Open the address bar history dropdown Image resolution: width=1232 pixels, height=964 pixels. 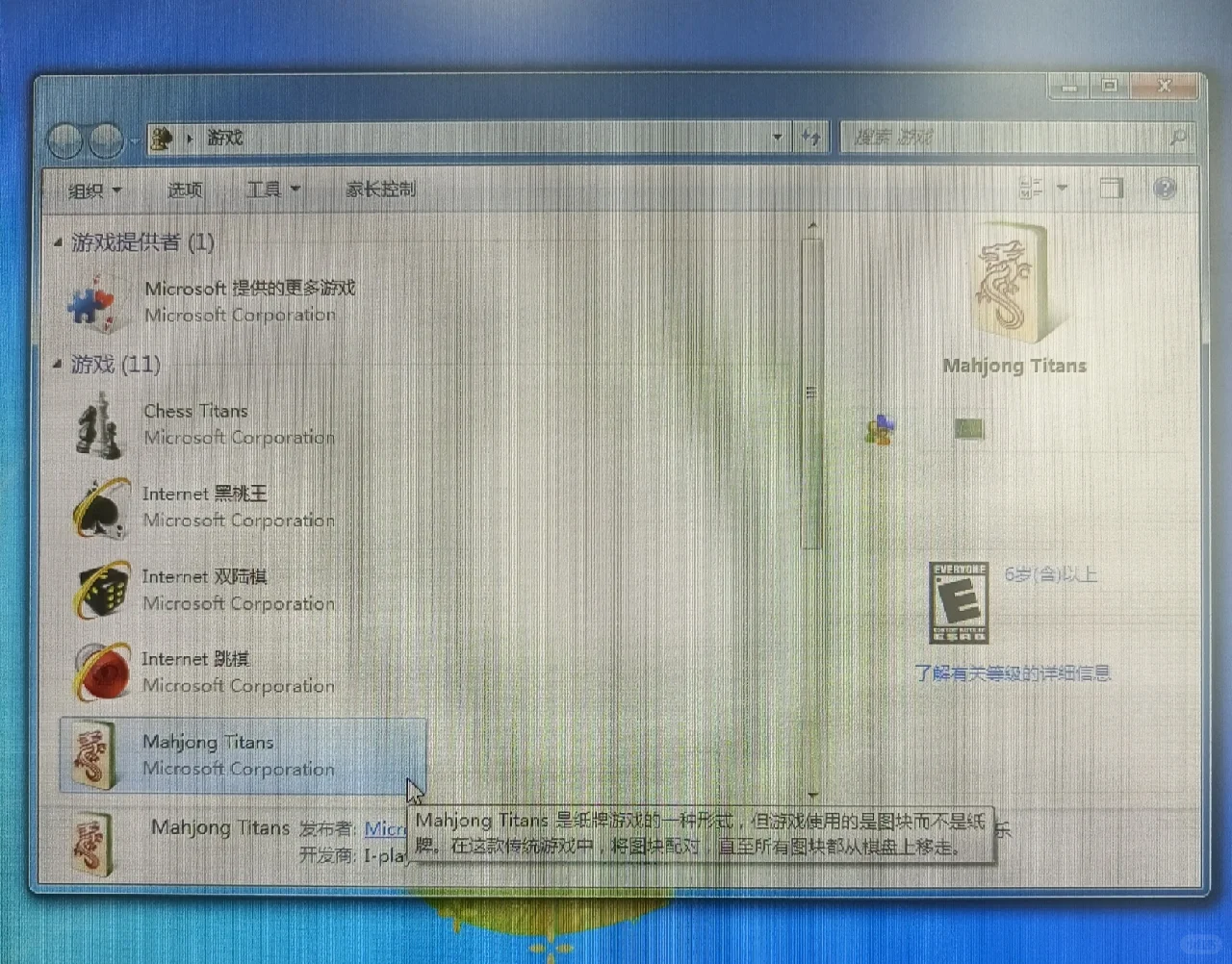pyautogui.click(x=777, y=138)
